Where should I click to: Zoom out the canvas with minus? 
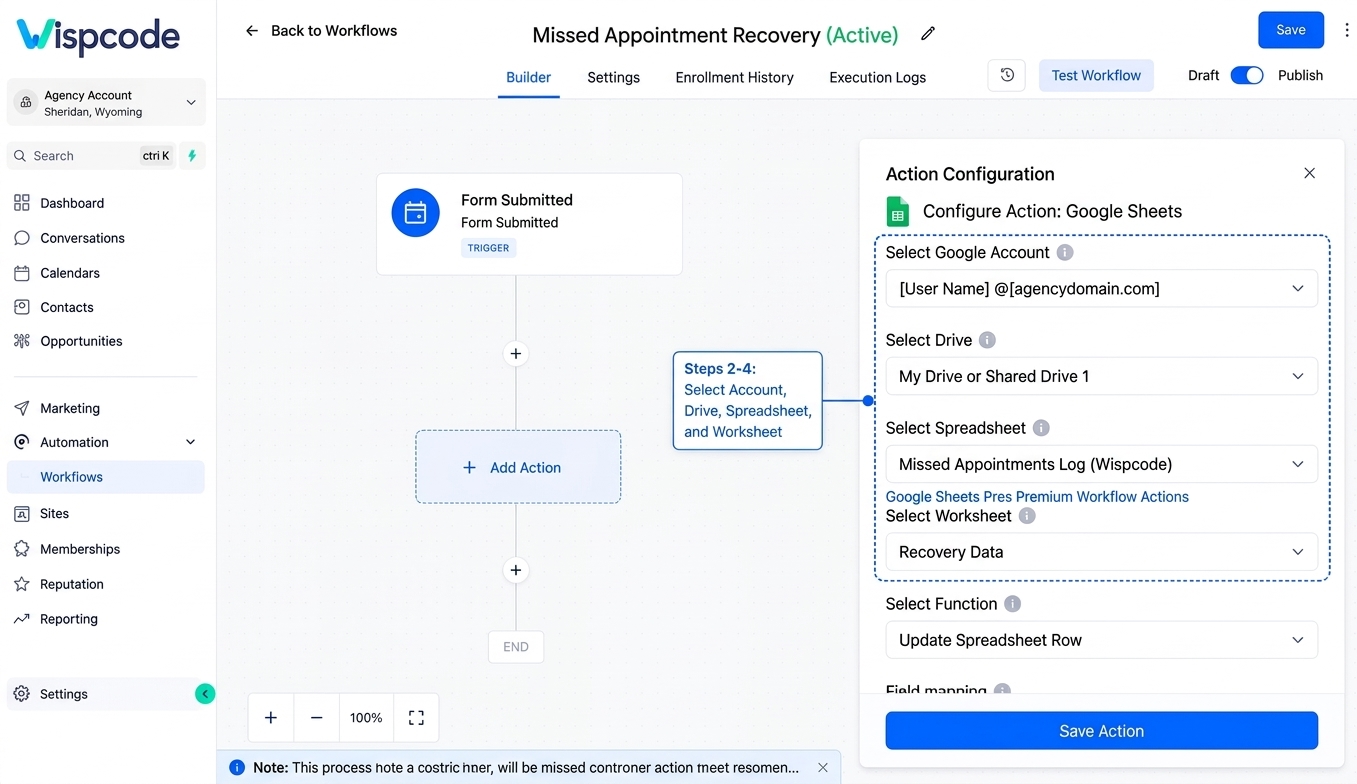tap(317, 717)
